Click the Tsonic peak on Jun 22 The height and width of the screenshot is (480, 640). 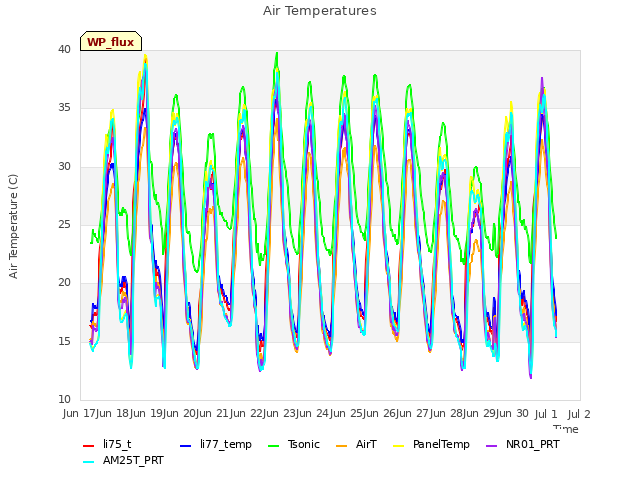click(x=277, y=53)
